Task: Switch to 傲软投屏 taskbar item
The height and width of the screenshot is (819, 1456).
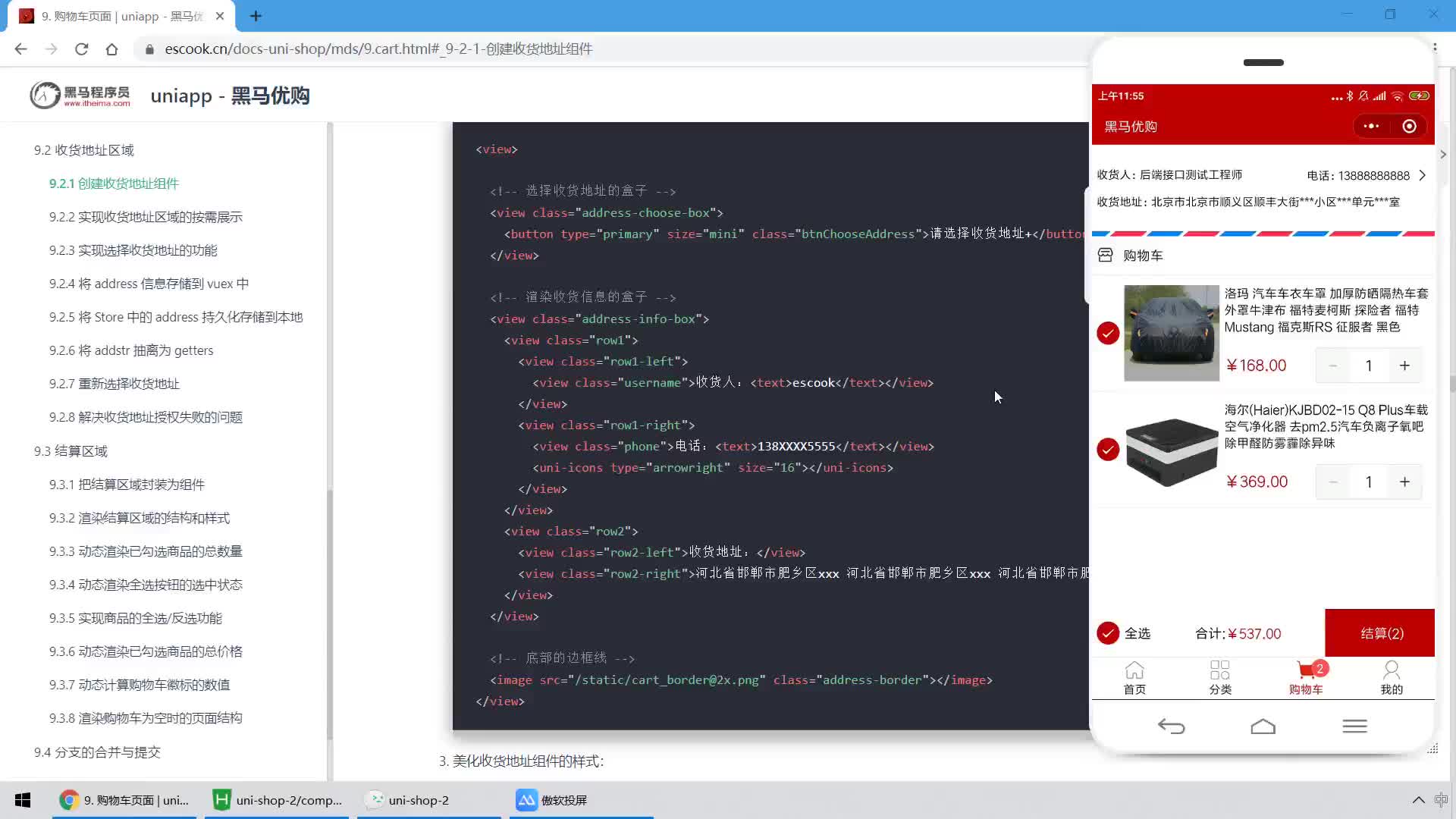Action: (x=582, y=800)
